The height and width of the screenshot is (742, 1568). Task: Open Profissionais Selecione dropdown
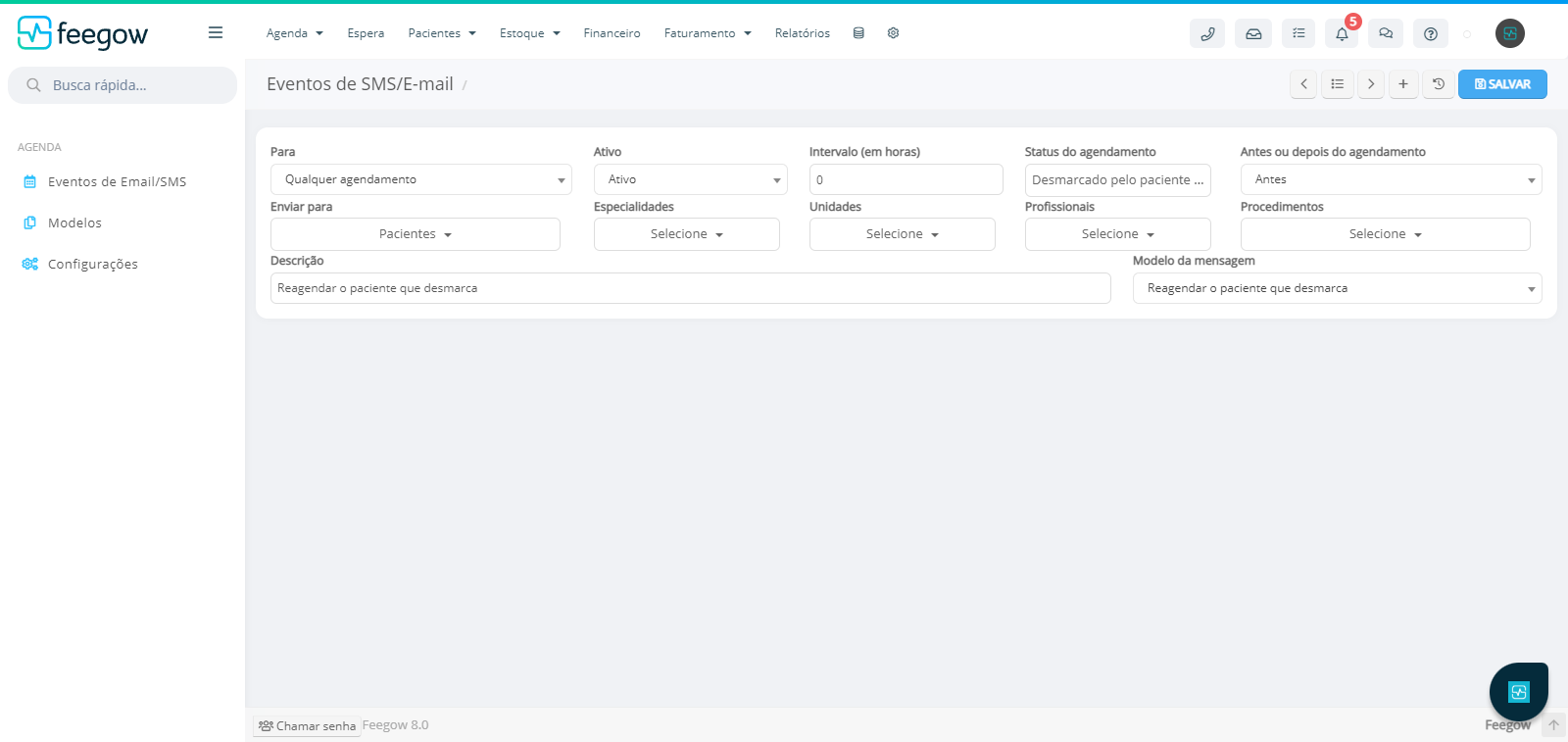[1118, 234]
